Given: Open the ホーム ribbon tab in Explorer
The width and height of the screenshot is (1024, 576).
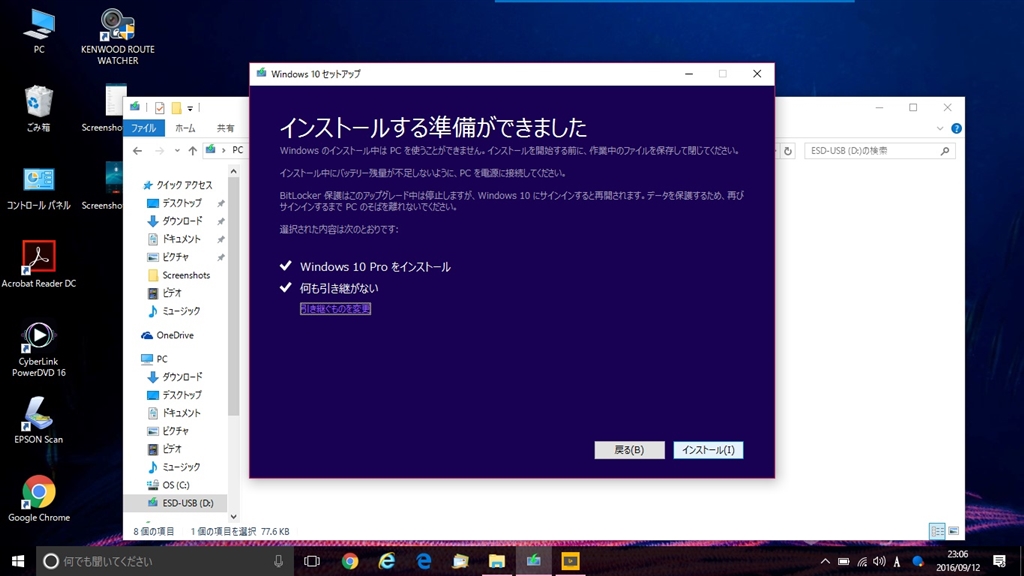Looking at the screenshot, I should coord(185,128).
